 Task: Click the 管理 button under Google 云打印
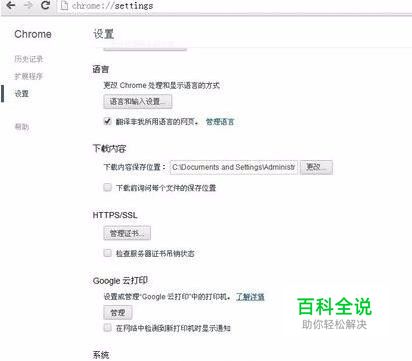[x=118, y=313]
